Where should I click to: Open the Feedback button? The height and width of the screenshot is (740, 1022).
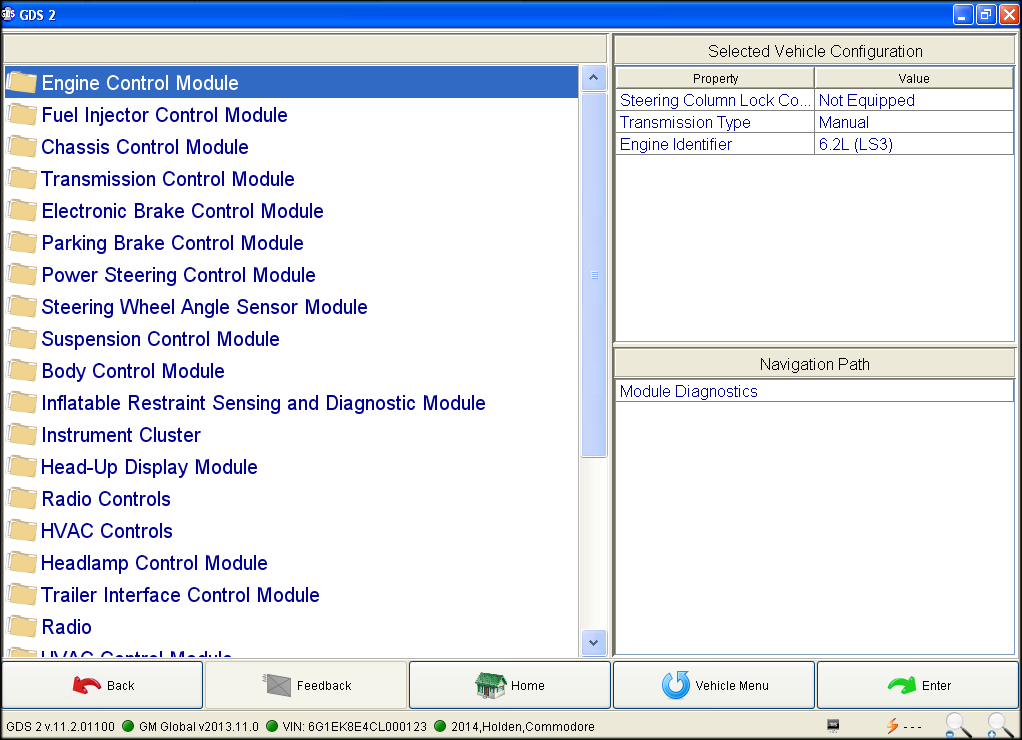[306, 685]
